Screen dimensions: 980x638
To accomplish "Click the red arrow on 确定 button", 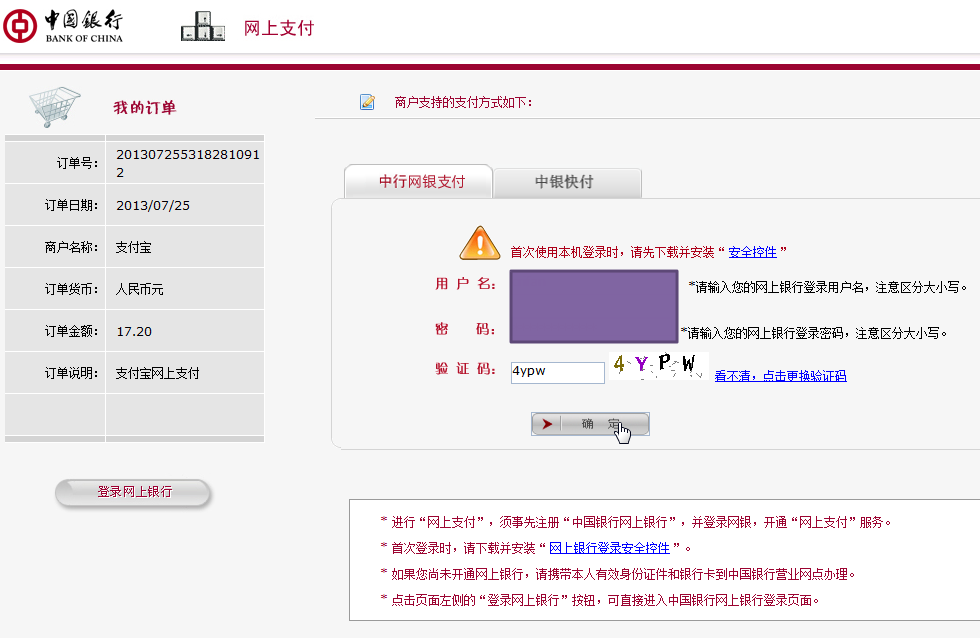I will click(x=548, y=424).
